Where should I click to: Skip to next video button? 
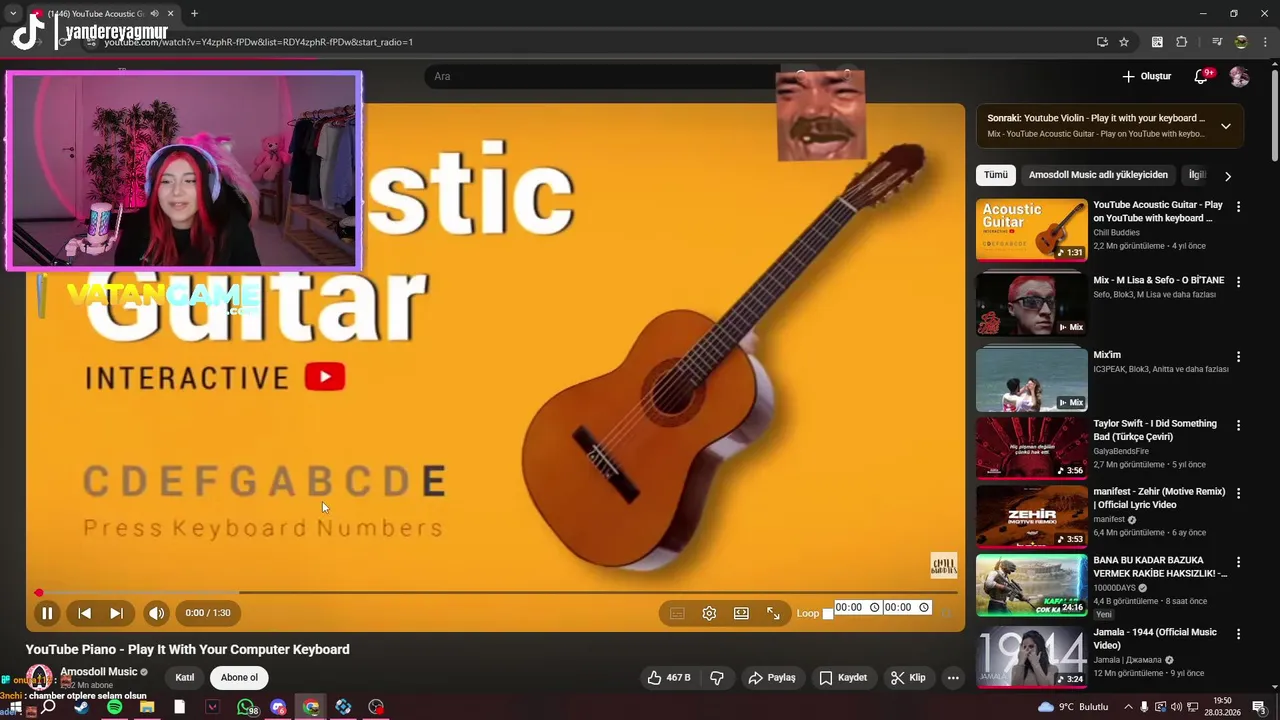coord(117,613)
